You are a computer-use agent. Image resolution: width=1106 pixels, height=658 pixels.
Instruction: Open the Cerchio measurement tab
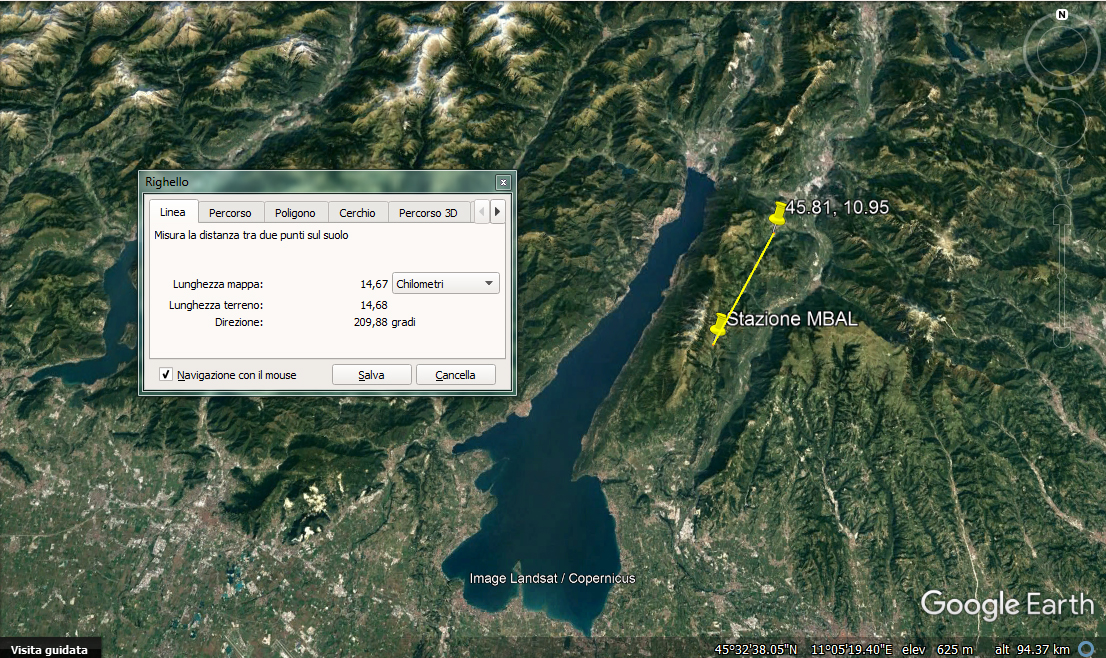click(357, 213)
